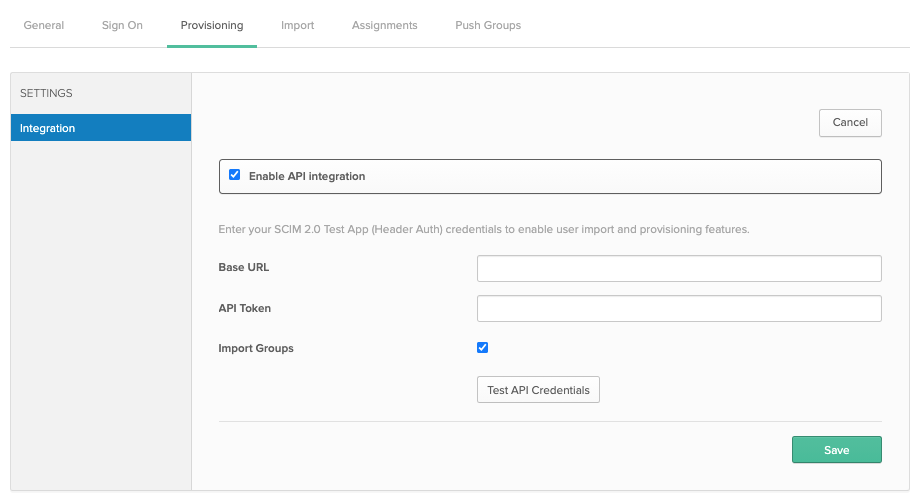
Task: Open the Assignments tab
Action: (x=384, y=25)
